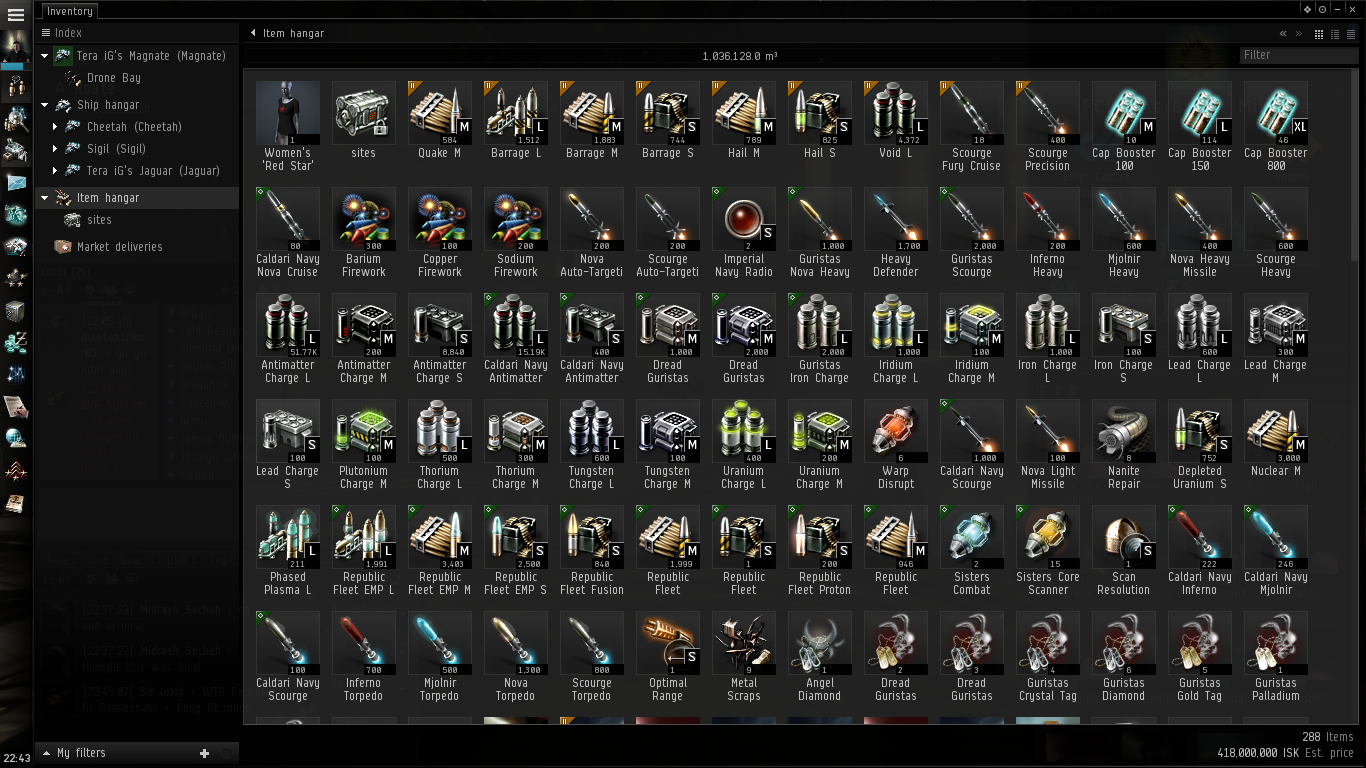Select the Sigil (Sigil) tree entry
The image size is (1366, 768).
tap(116, 149)
